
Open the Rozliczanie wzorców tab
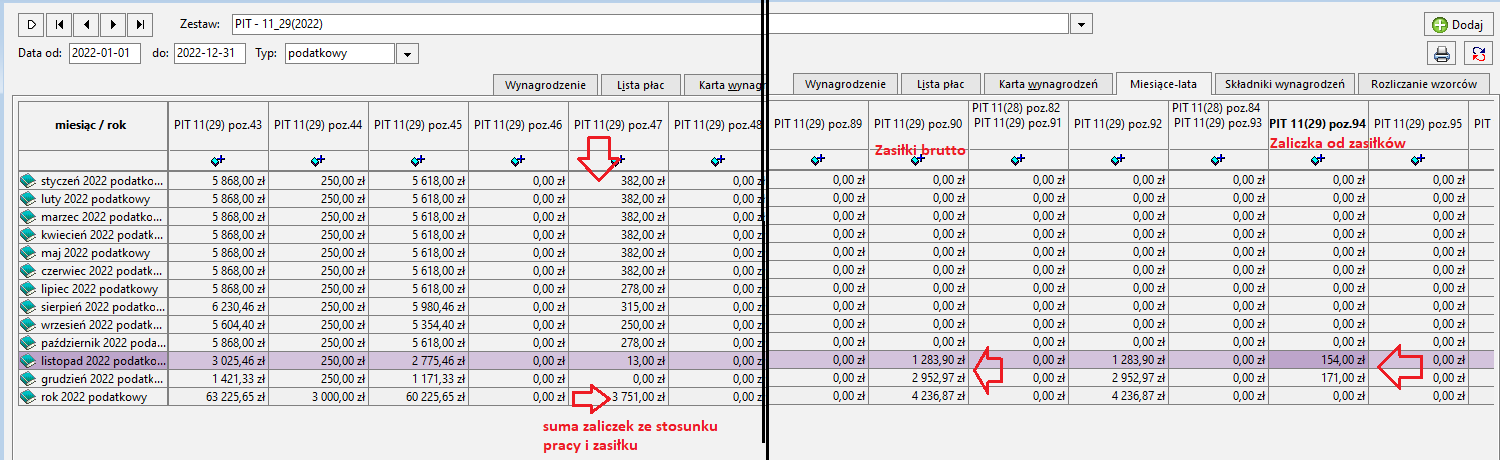point(1424,84)
